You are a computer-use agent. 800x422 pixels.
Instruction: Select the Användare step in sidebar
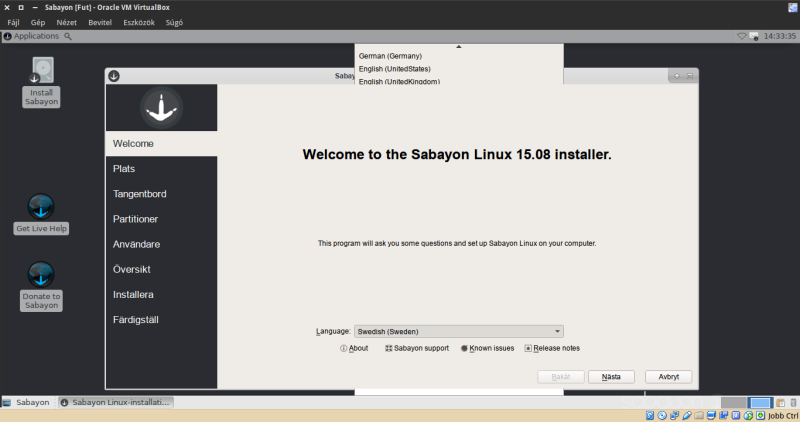161,244
